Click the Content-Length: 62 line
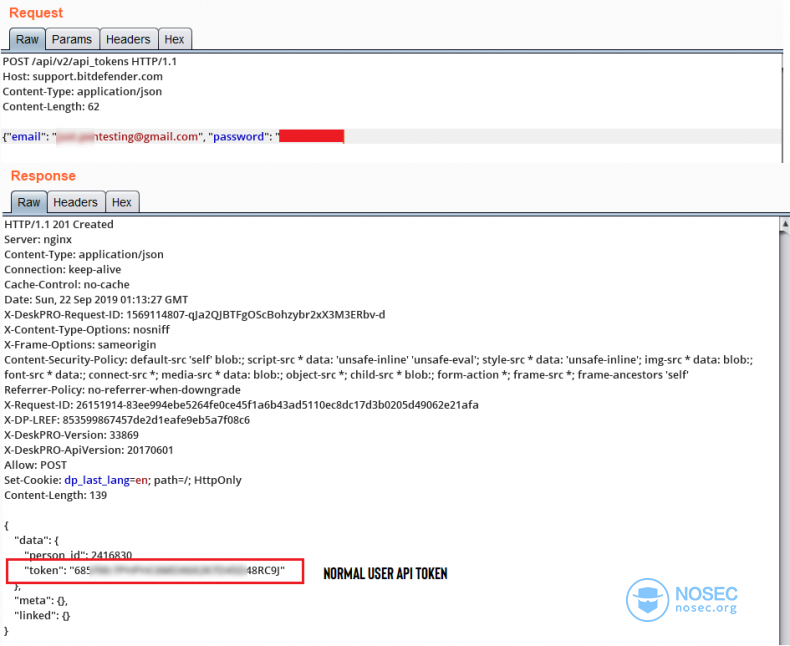Viewport: 790px width, 646px height. pos(51,107)
